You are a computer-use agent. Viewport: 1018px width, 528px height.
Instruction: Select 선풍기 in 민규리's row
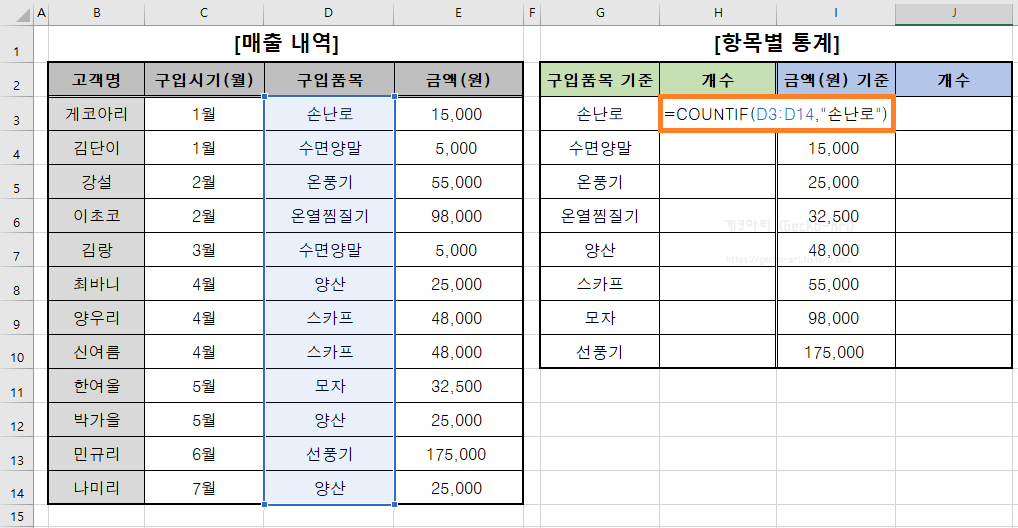tap(329, 454)
